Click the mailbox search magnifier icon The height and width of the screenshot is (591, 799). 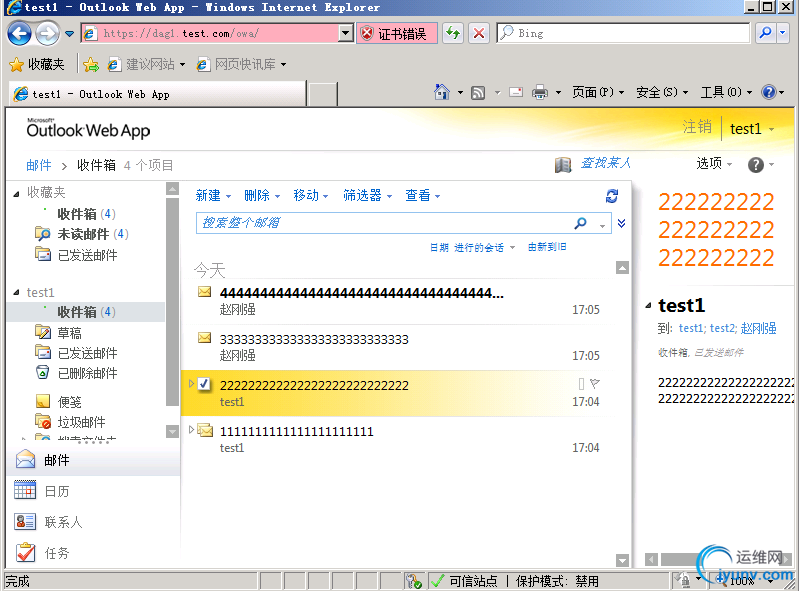coord(580,223)
